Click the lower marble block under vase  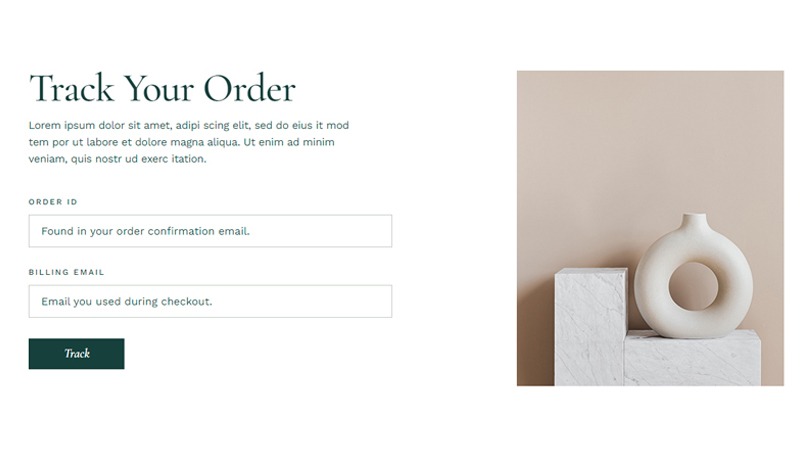(x=691, y=360)
